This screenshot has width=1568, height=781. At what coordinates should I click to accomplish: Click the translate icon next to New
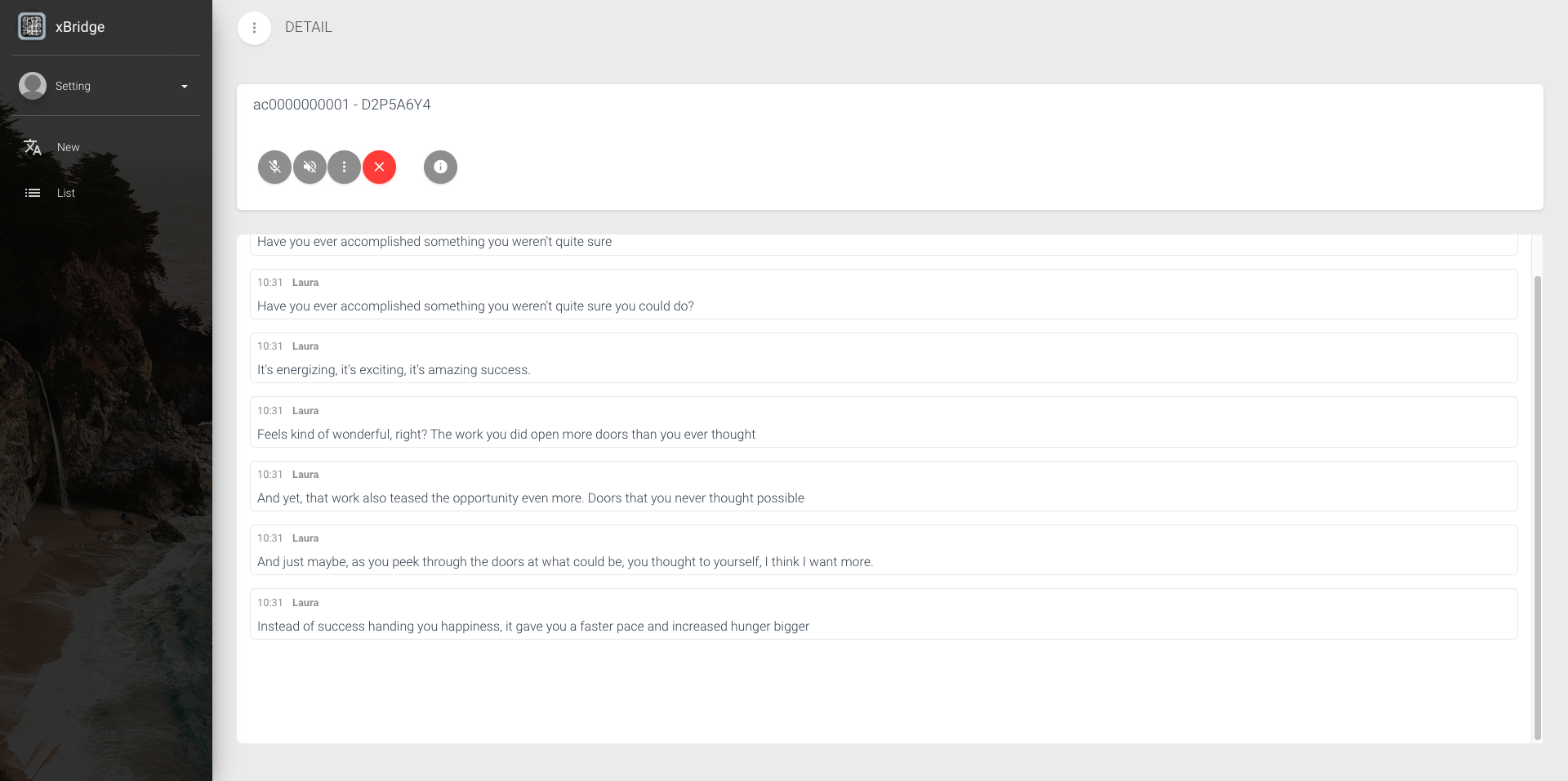tap(33, 147)
